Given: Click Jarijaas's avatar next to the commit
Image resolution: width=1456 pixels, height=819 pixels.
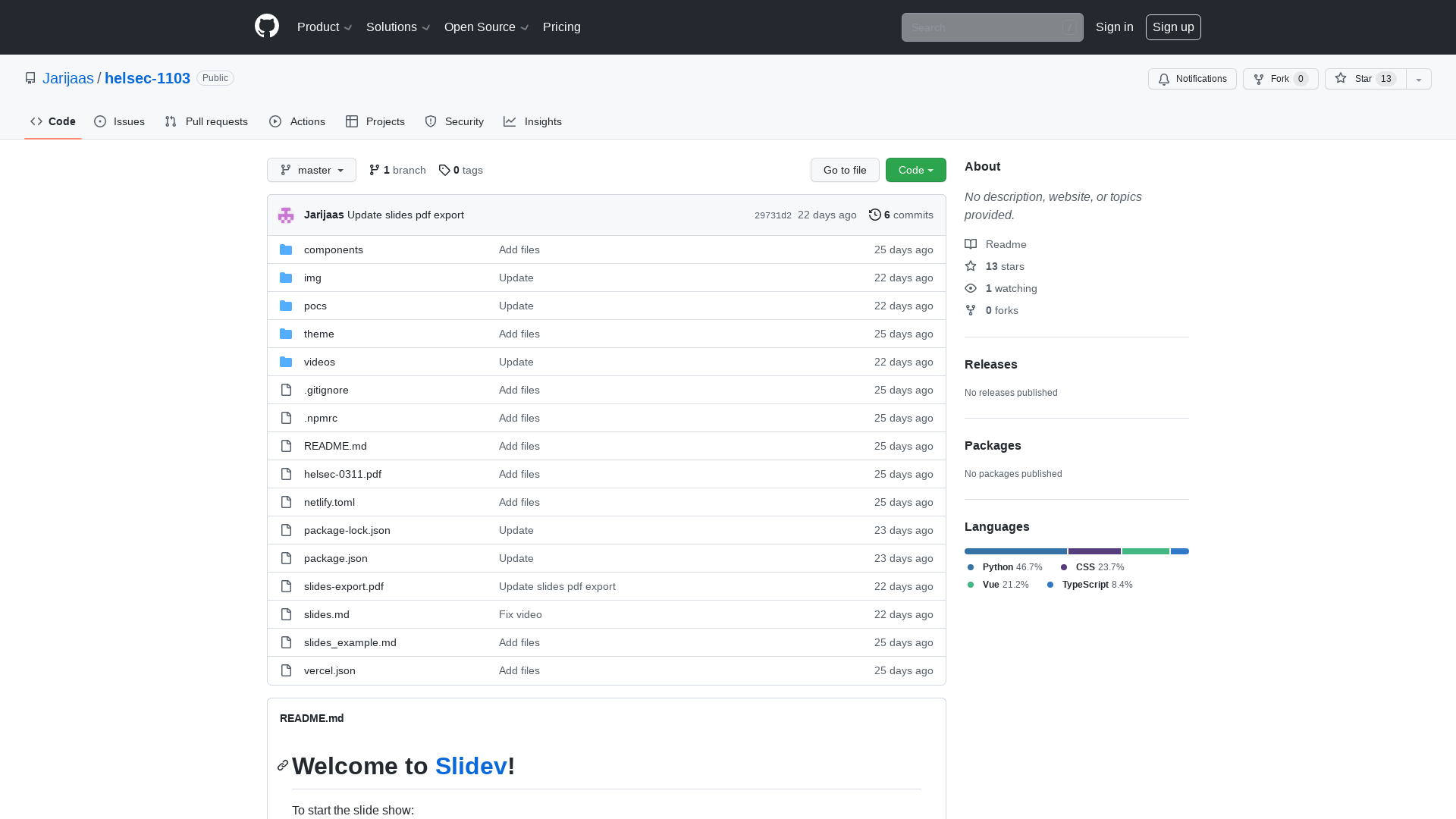Looking at the screenshot, I should [x=286, y=215].
